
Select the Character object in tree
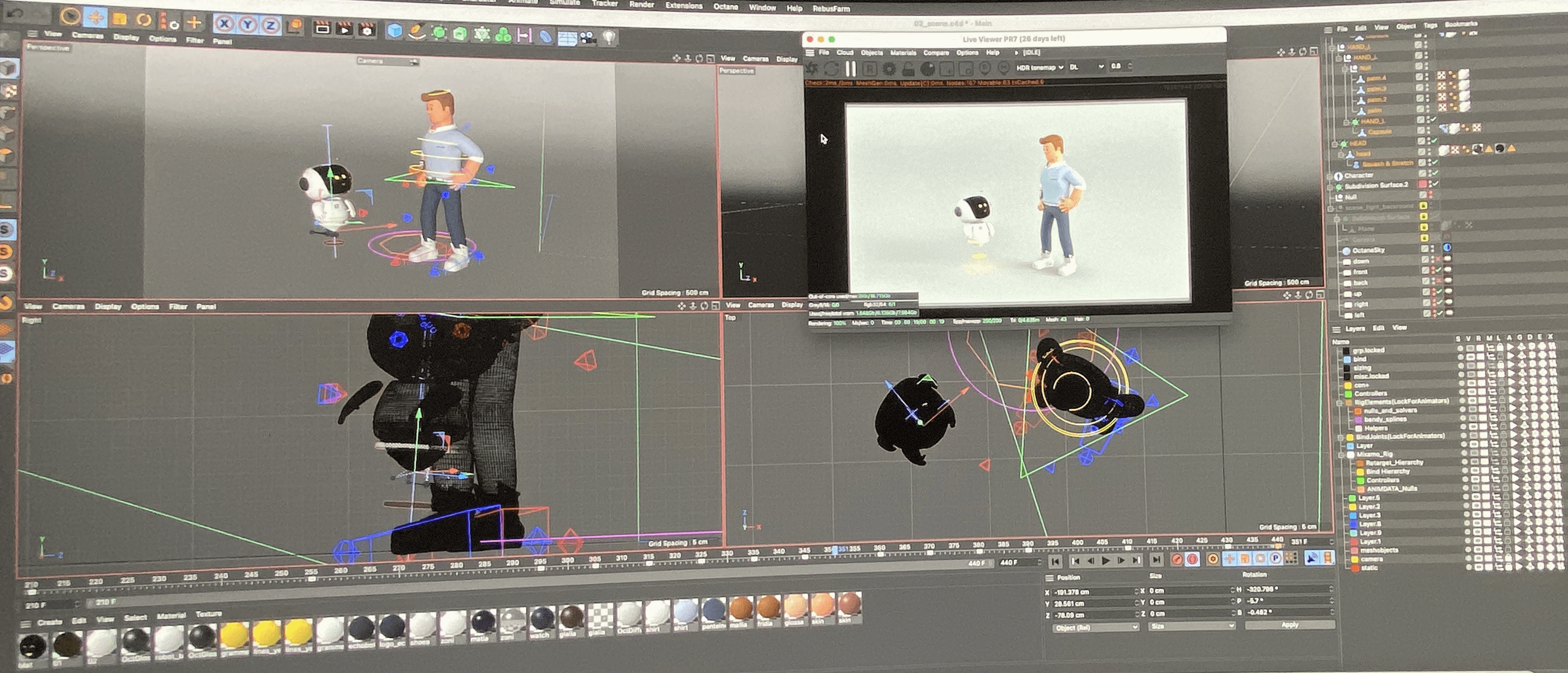(x=1359, y=175)
